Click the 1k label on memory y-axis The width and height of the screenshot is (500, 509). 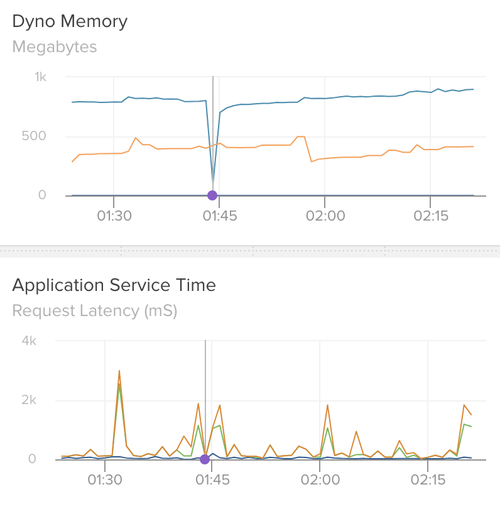40,77
